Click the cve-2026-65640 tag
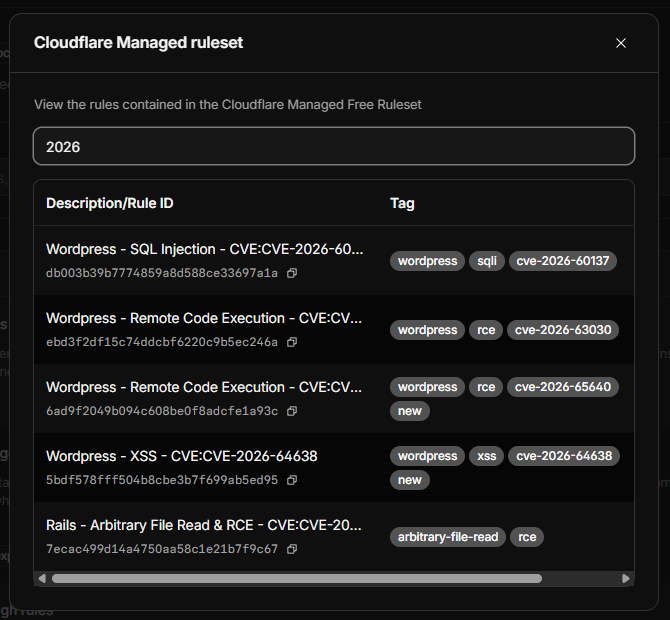 (563, 387)
